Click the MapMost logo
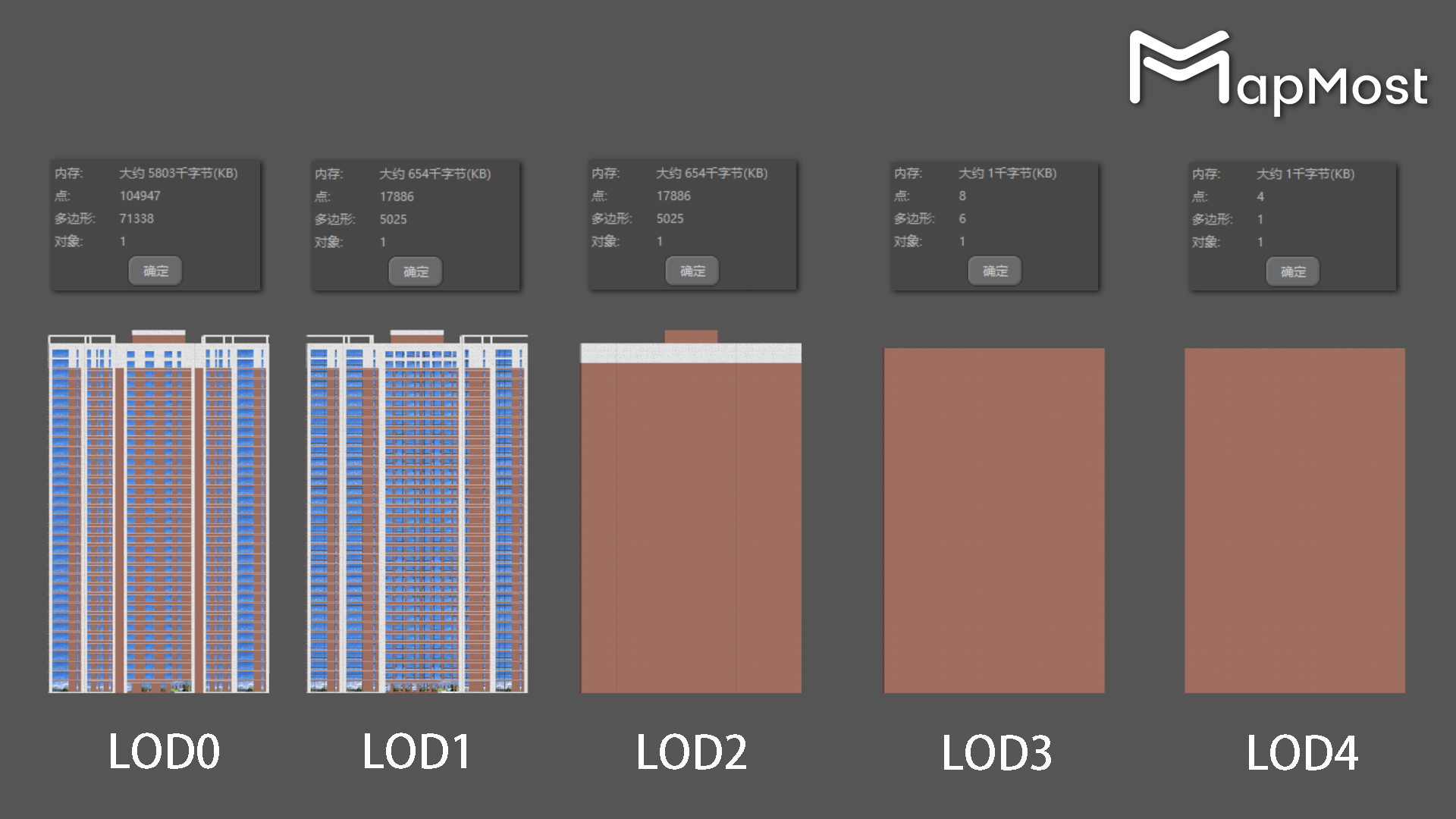1456x819 pixels. click(x=1279, y=74)
